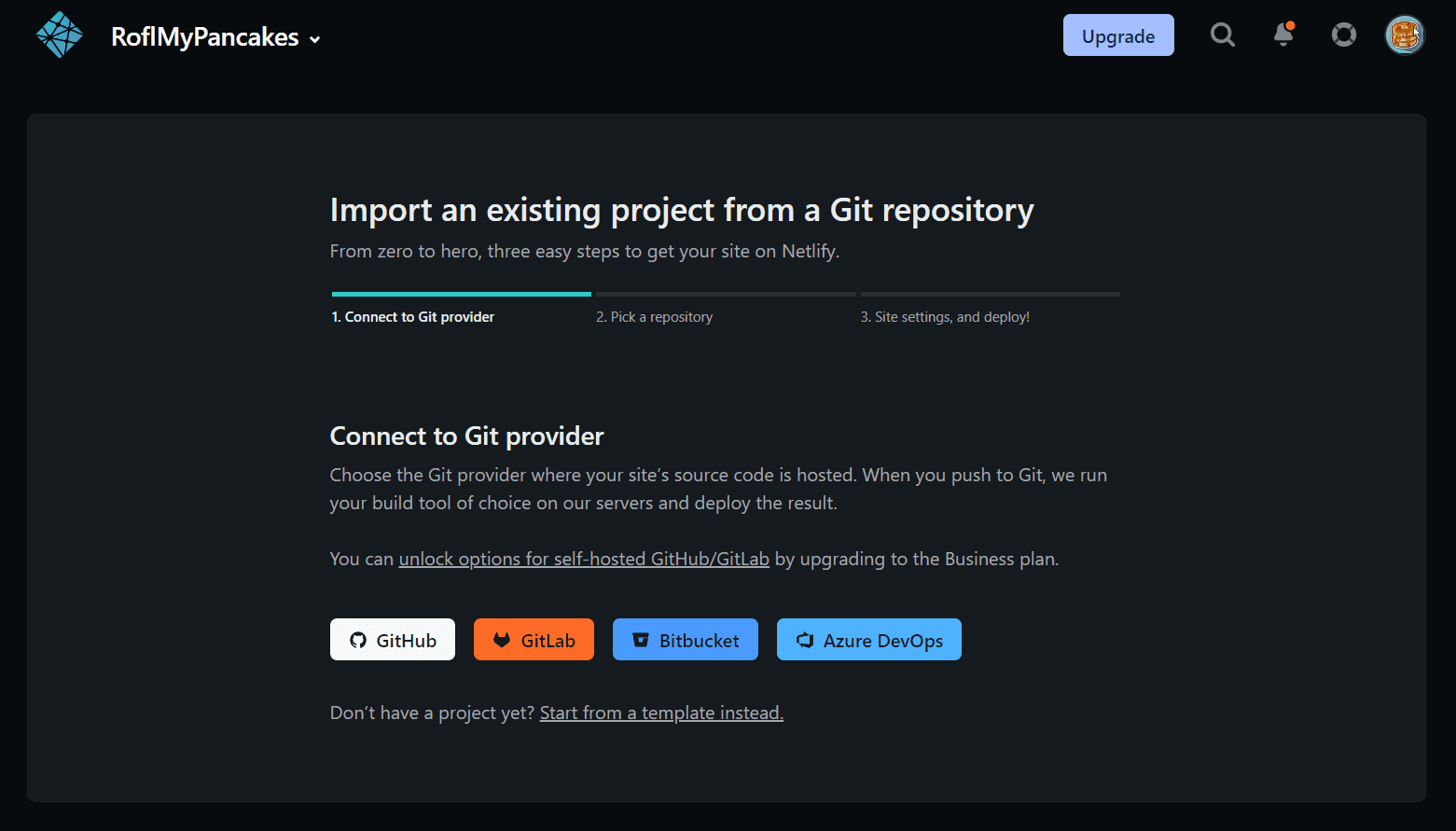Viewport: 1456px width, 831px height.
Task: Open 'Start from a template instead' link
Action: [661, 713]
